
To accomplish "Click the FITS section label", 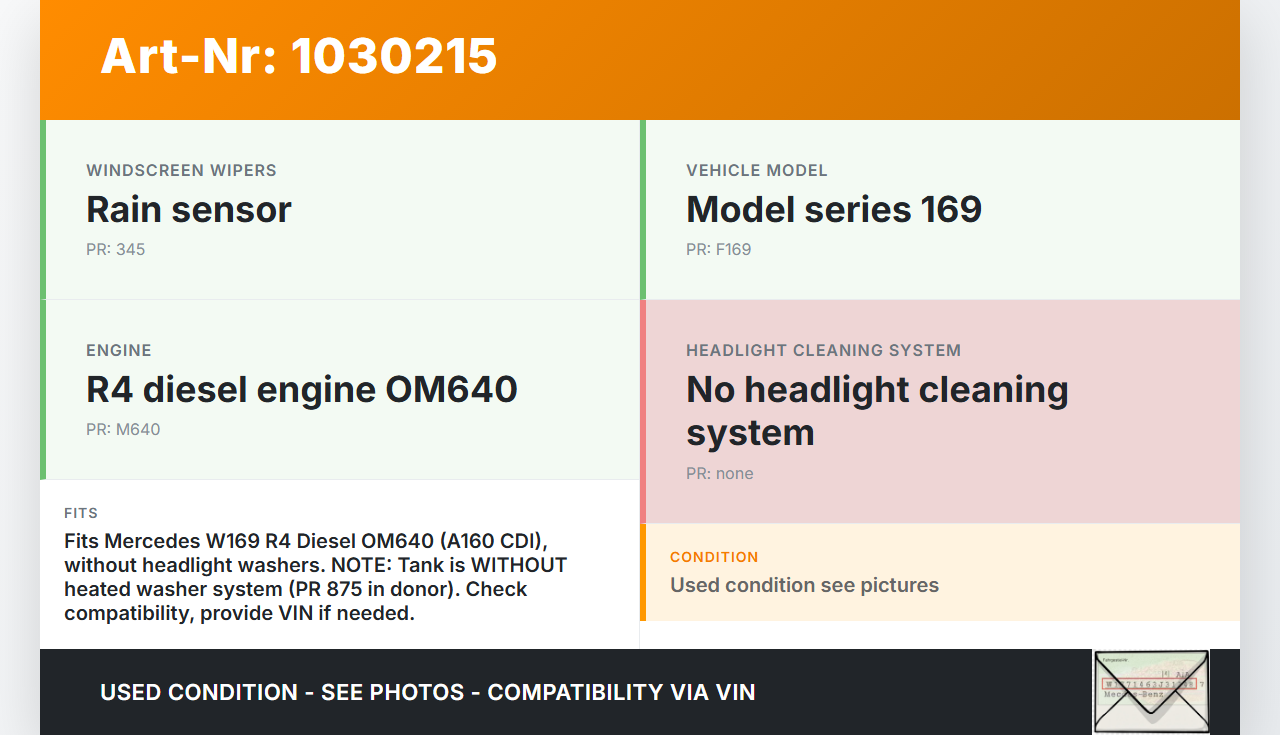I will tap(81, 513).
